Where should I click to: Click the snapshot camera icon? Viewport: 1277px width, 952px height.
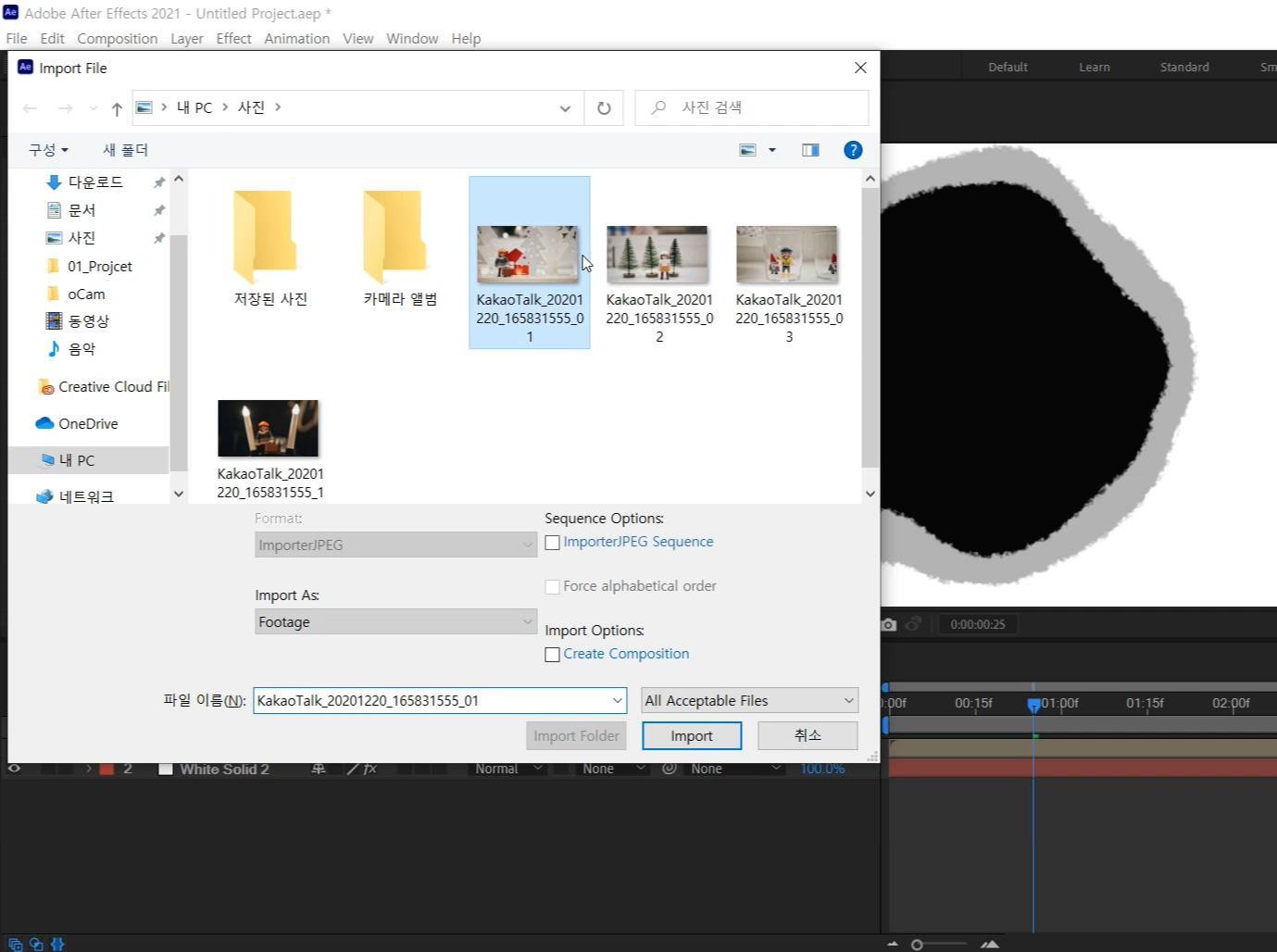889,624
